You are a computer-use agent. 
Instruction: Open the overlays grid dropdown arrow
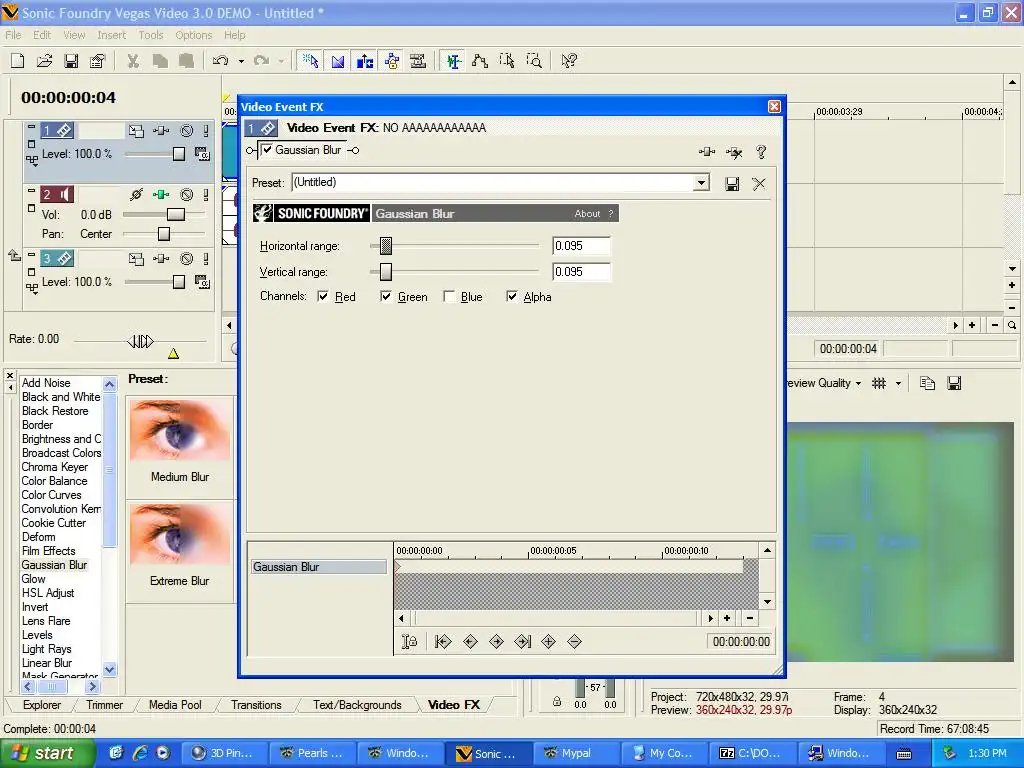899,383
